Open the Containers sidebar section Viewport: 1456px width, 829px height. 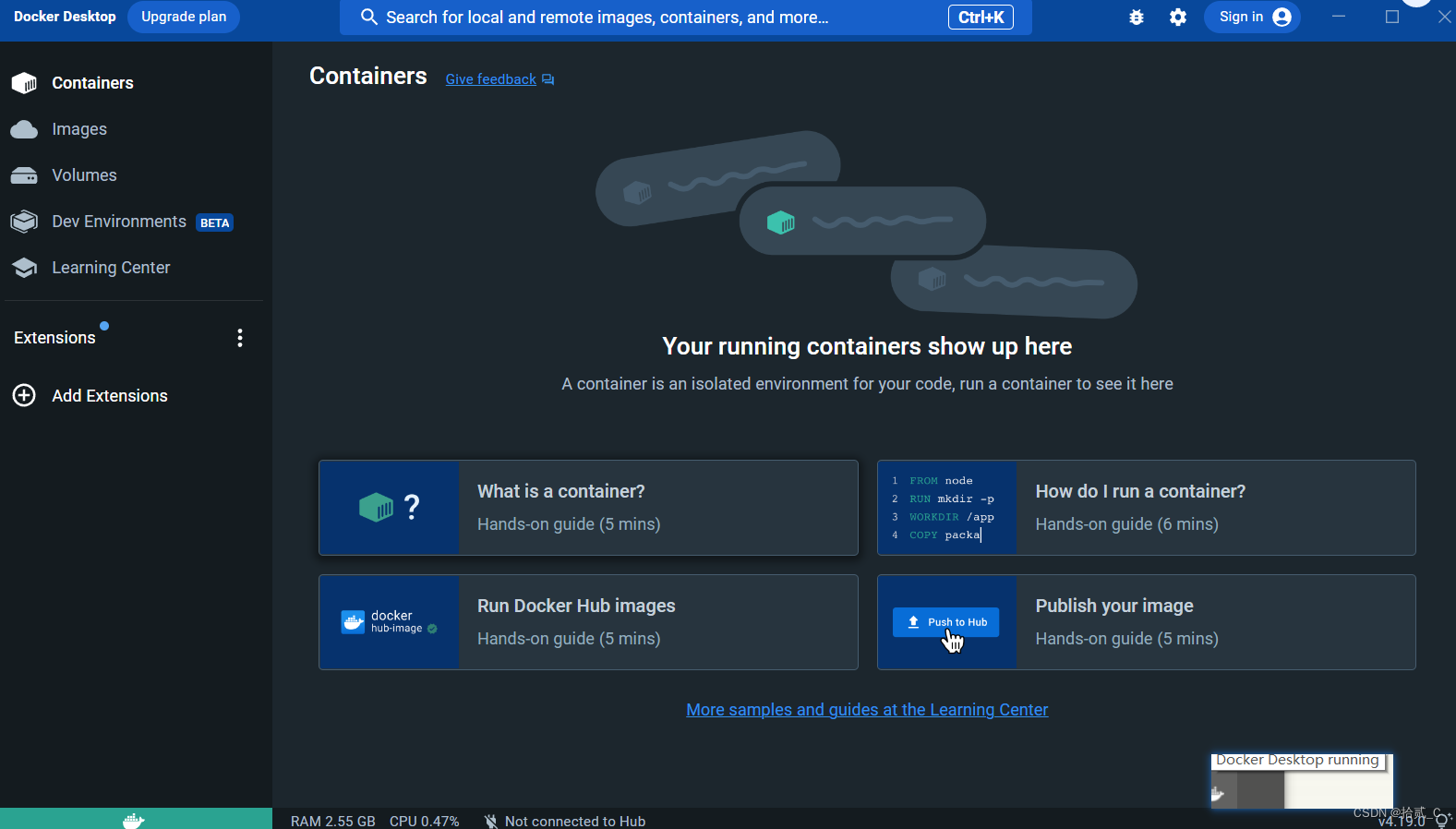pos(92,83)
